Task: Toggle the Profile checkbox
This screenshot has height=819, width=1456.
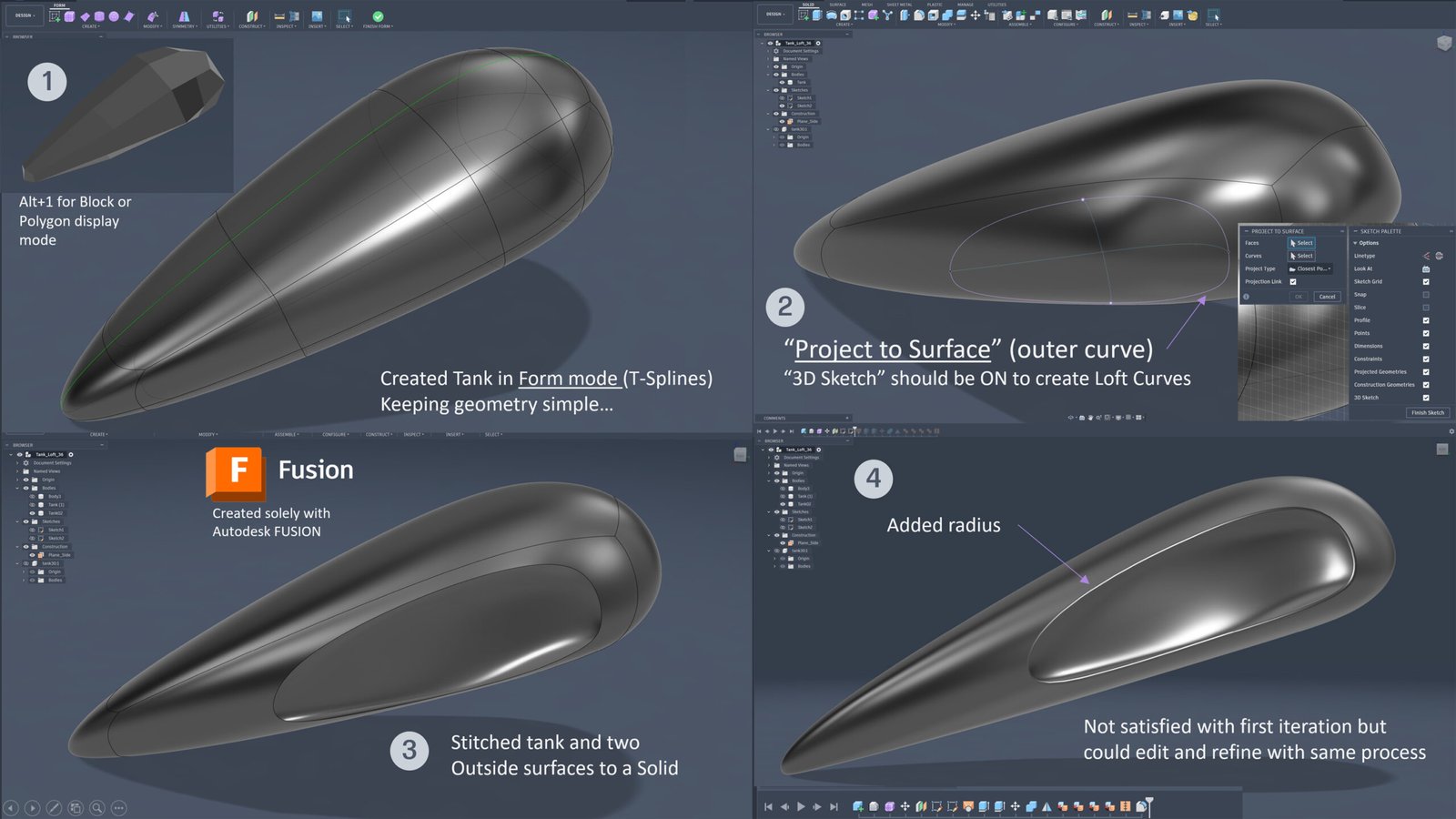Action: pos(1426,320)
